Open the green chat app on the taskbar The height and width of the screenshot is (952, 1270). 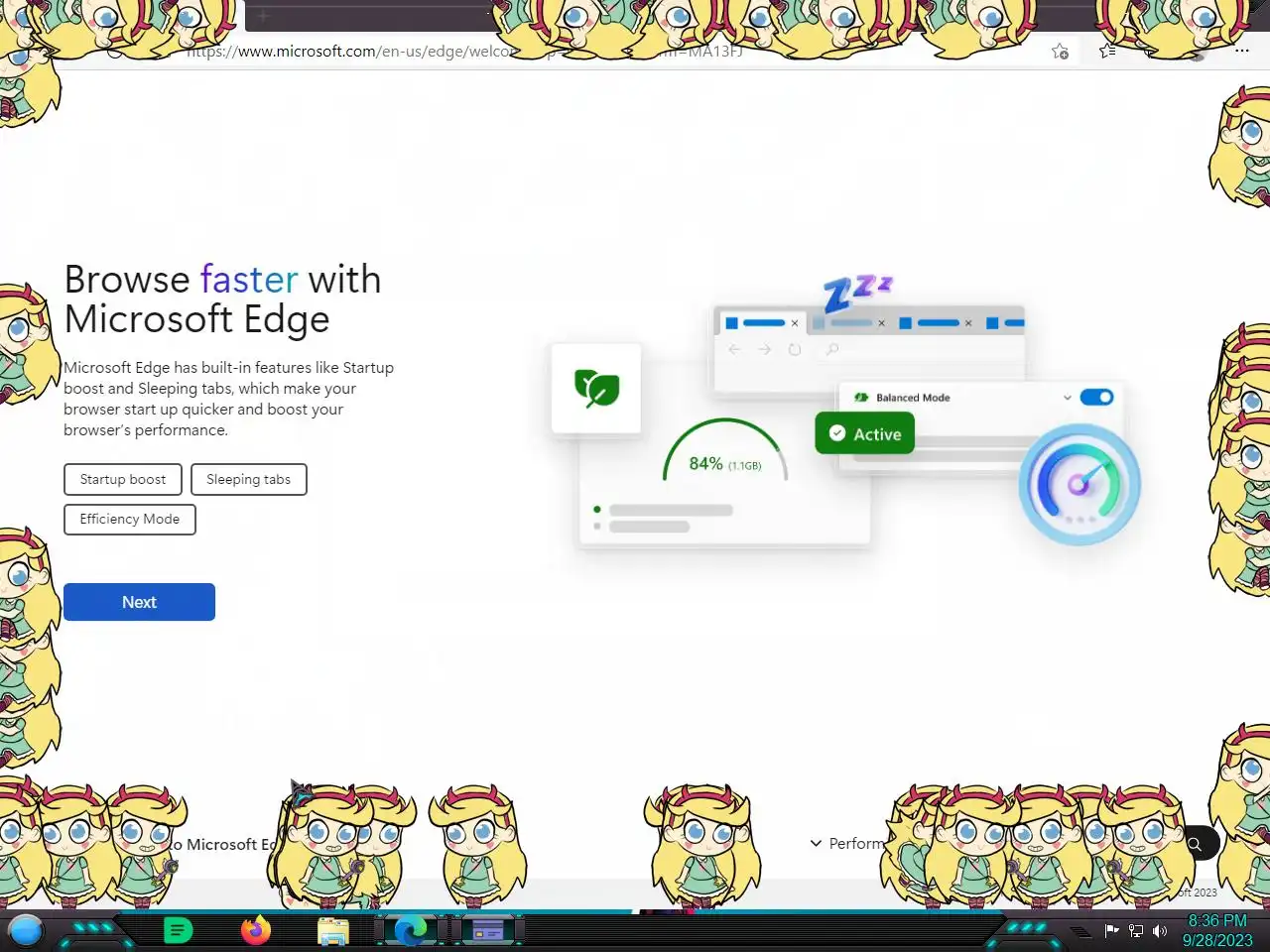(178, 930)
